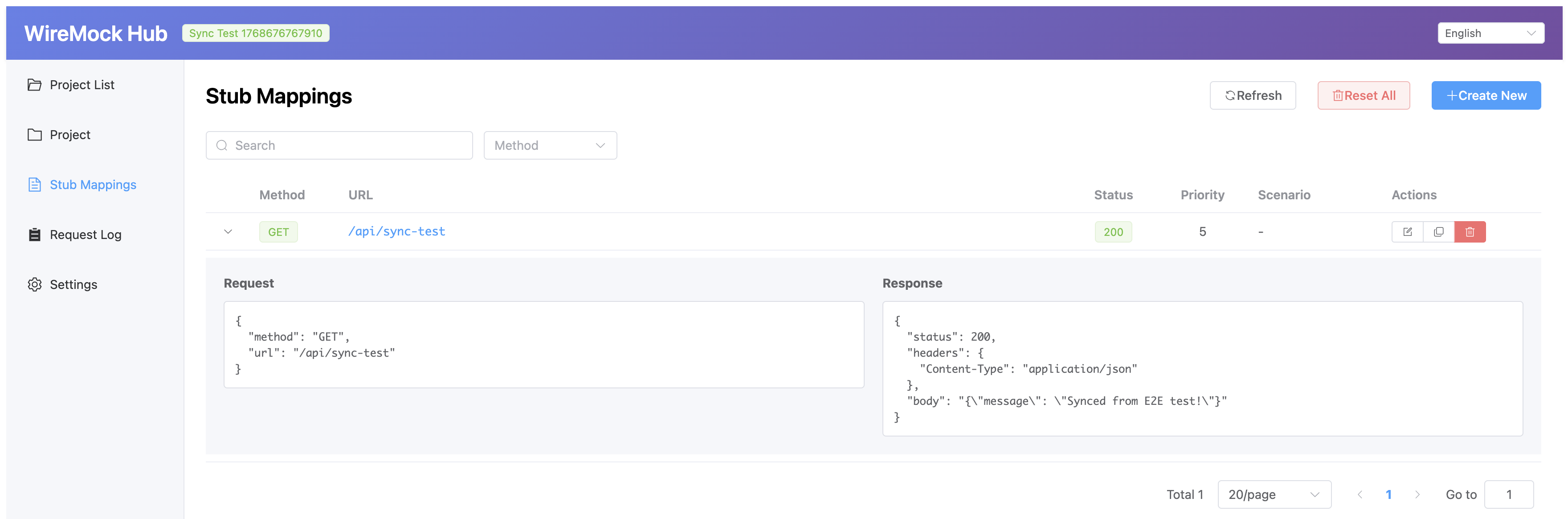The image size is (1568, 519).
Task: Click the duplicate stub mapping icon
Action: 1438,231
